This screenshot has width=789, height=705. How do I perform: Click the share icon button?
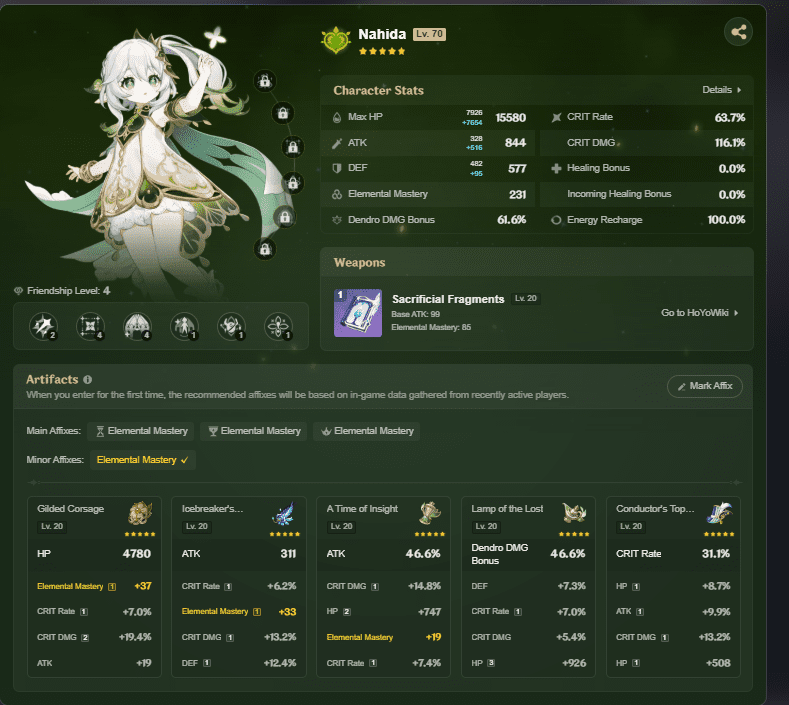[x=738, y=32]
